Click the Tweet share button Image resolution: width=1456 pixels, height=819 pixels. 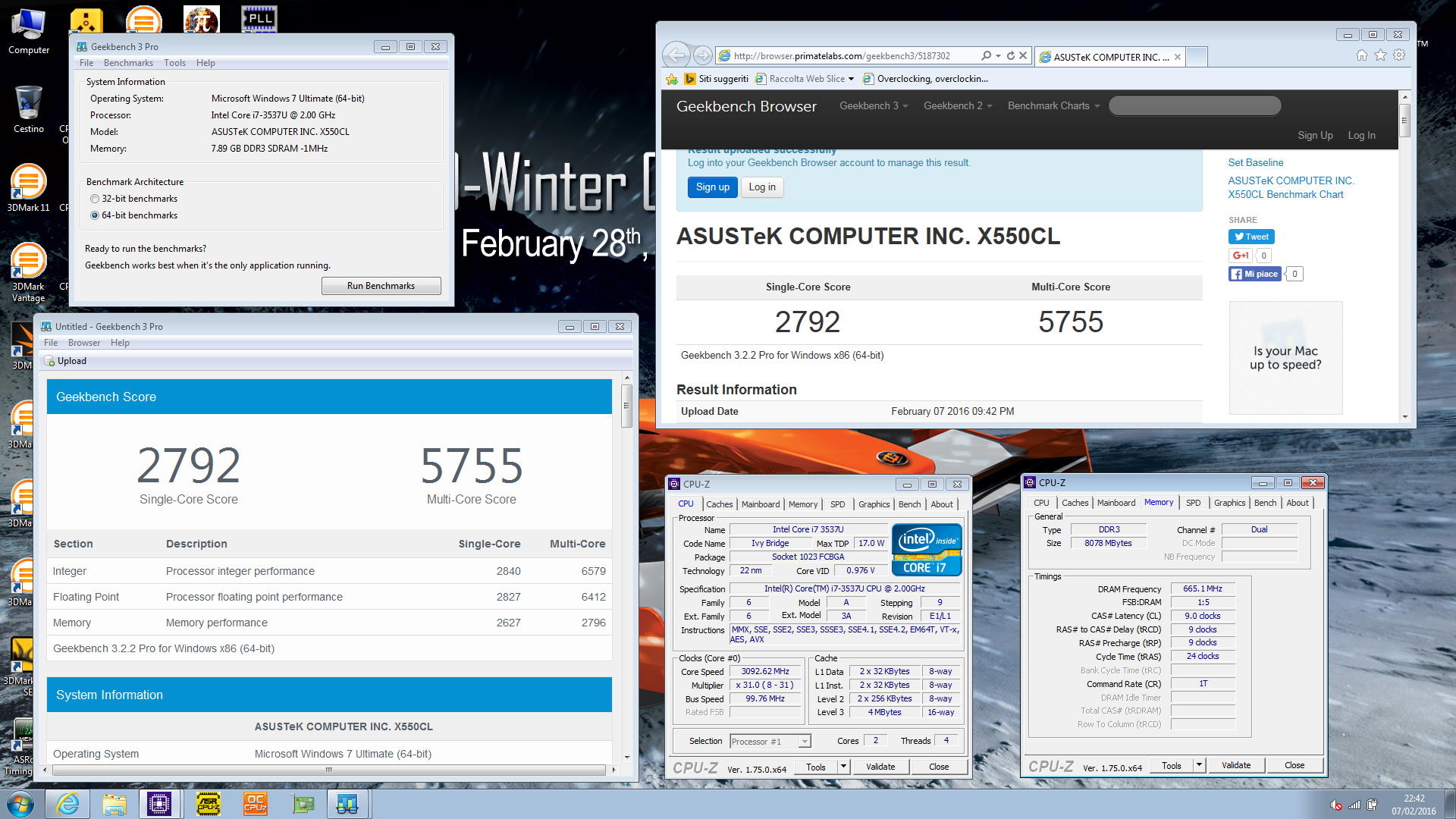coord(1251,237)
